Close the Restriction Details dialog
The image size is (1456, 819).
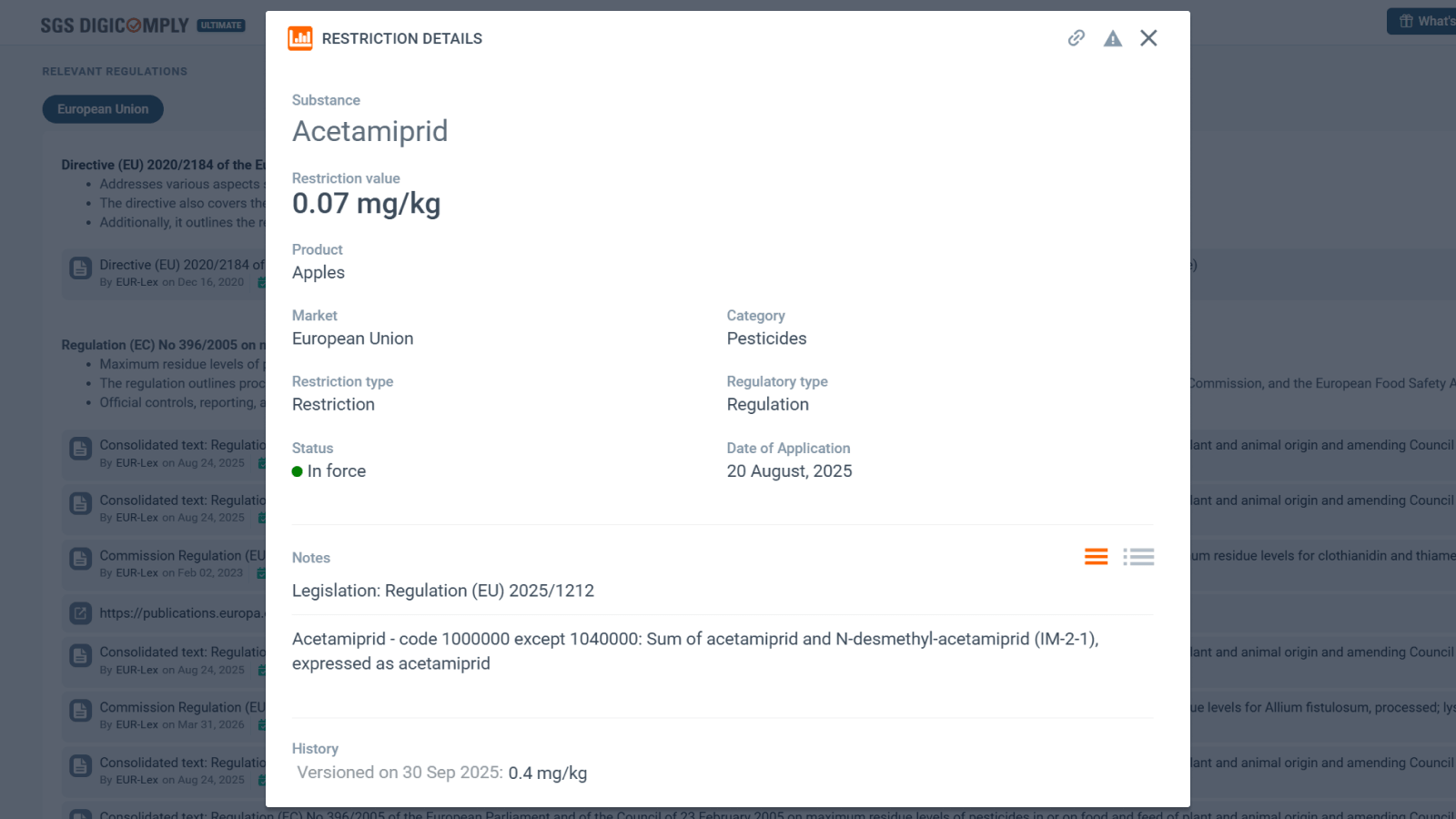pyautogui.click(x=1148, y=38)
